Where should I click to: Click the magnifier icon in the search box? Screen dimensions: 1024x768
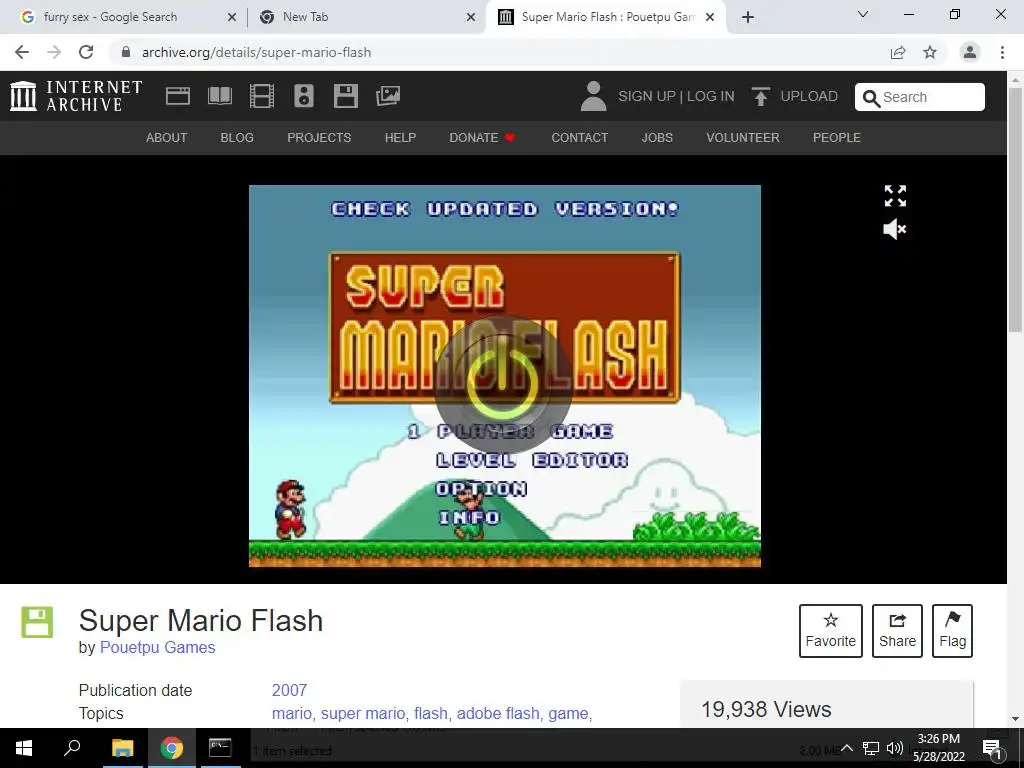871,98
